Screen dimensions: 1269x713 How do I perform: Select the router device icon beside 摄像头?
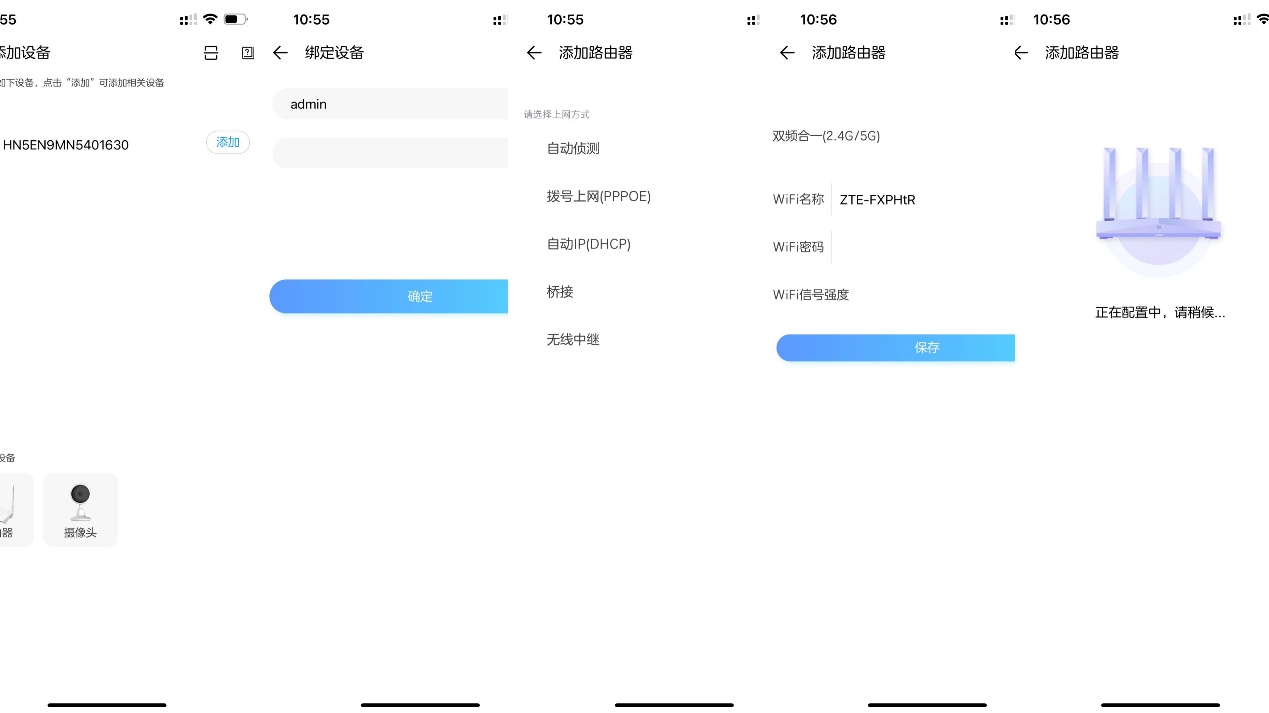[10, 509]
